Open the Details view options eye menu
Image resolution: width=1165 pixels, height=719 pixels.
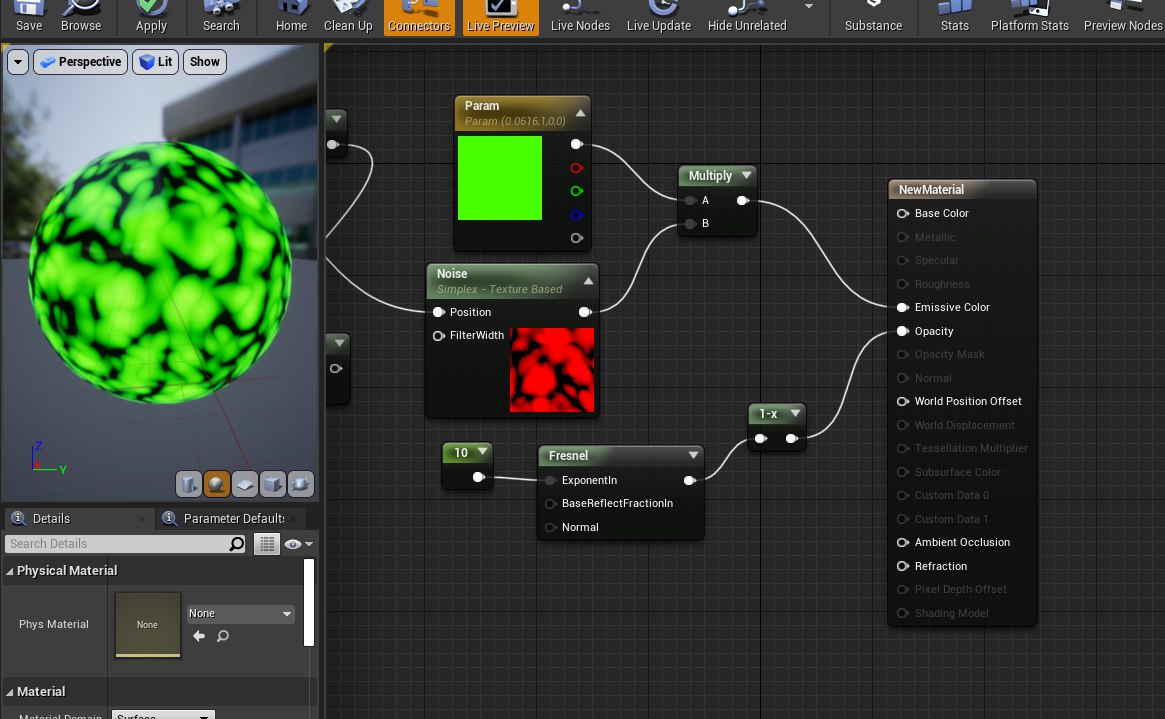(x=299, y=544)
